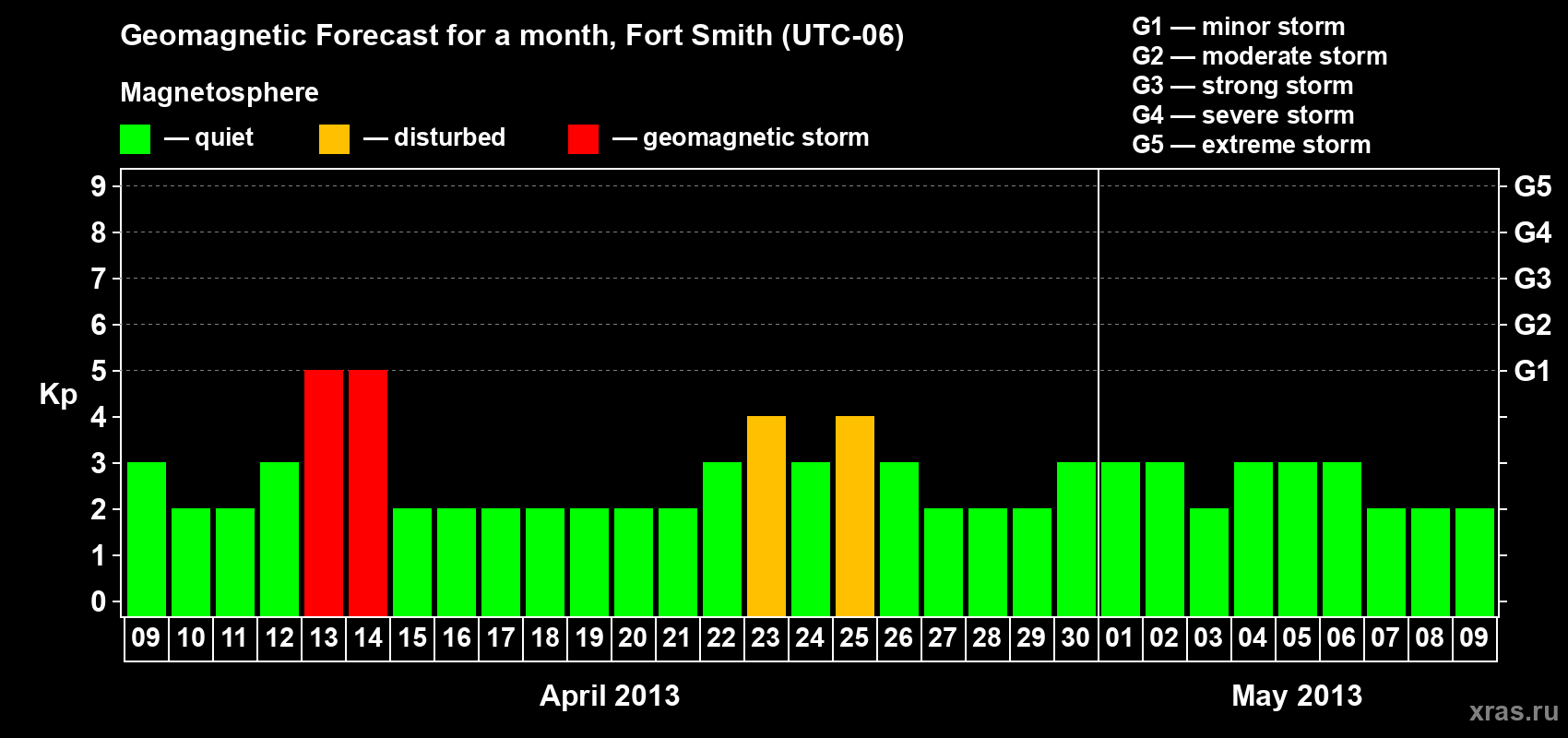Click the April 2013 month label
The width and height of the screenshot is (1568, 738).
pyautogui.click(x=610, y=696)
